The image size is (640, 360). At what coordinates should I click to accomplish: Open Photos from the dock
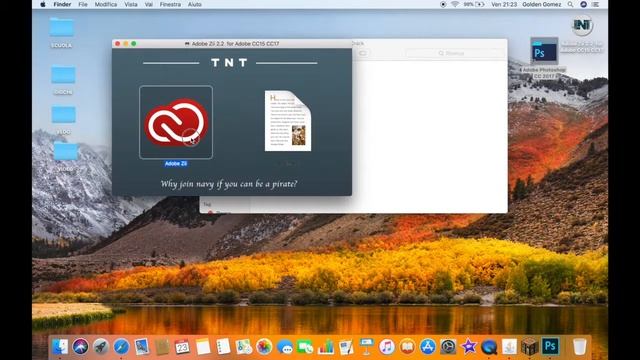pyautogui.click(x=264, y=347)
